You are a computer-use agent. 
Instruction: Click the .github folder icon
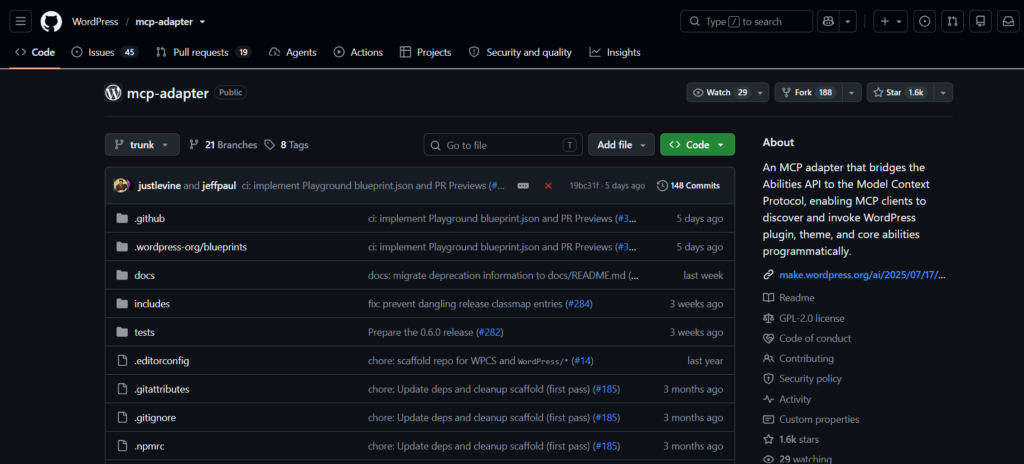pyautogui.click(x=121, y=218)
